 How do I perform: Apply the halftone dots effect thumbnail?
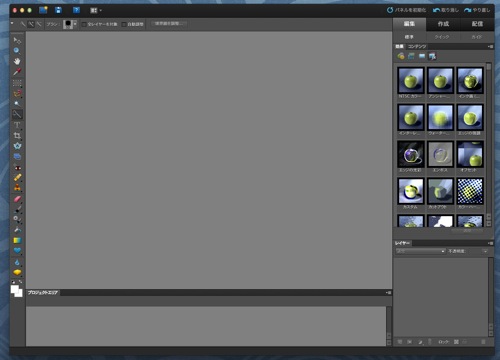[470, 191]
